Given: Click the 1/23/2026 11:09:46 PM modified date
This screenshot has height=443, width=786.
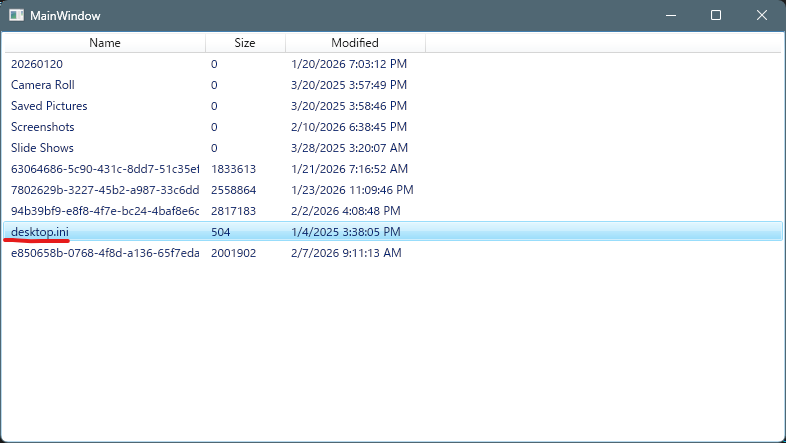Looking at the screenshot, I should coord(352,190).
